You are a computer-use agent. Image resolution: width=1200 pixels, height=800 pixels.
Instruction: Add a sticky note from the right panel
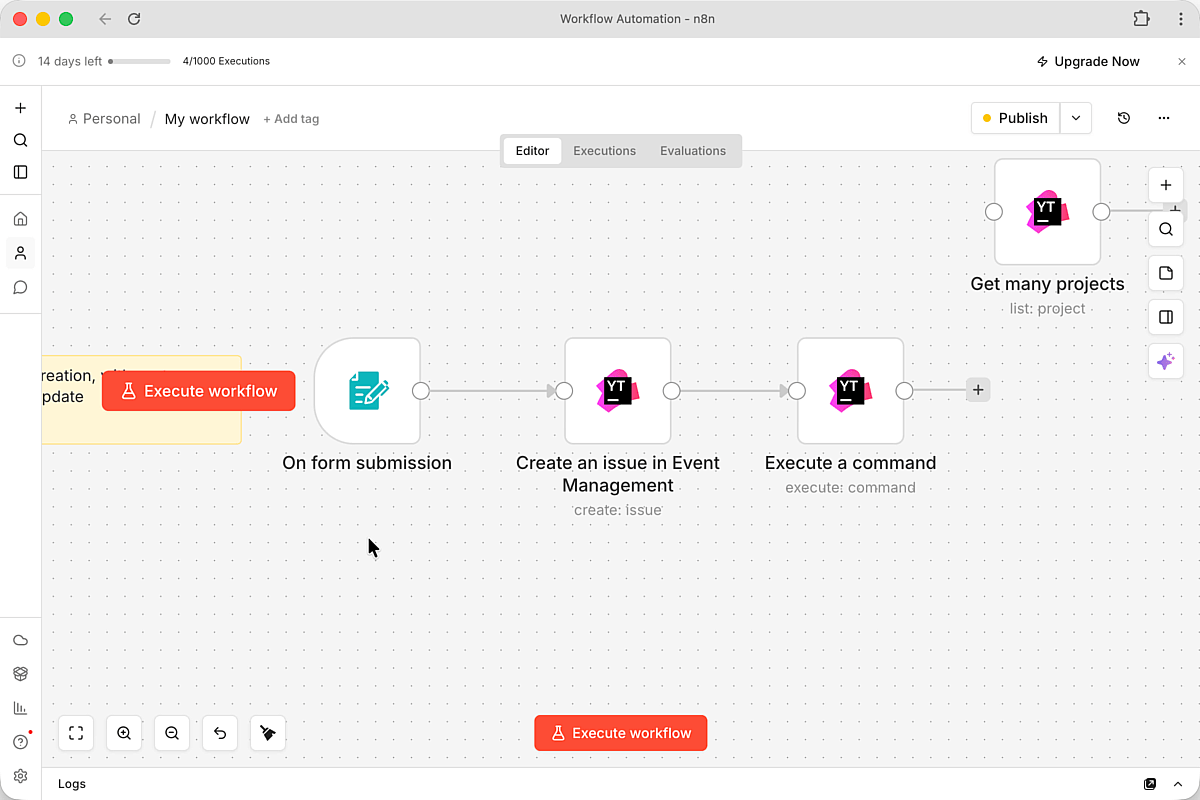pos(1165,273)
